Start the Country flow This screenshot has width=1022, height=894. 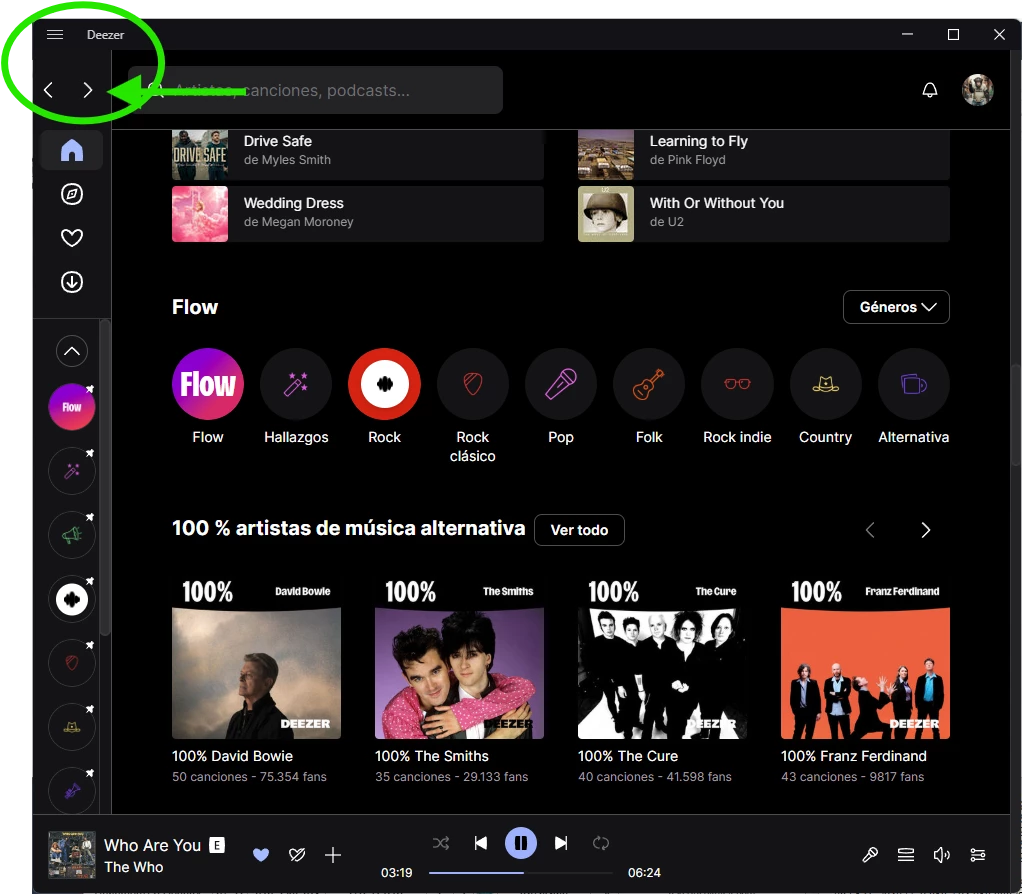pyautogui.click(x=826, y=384)
